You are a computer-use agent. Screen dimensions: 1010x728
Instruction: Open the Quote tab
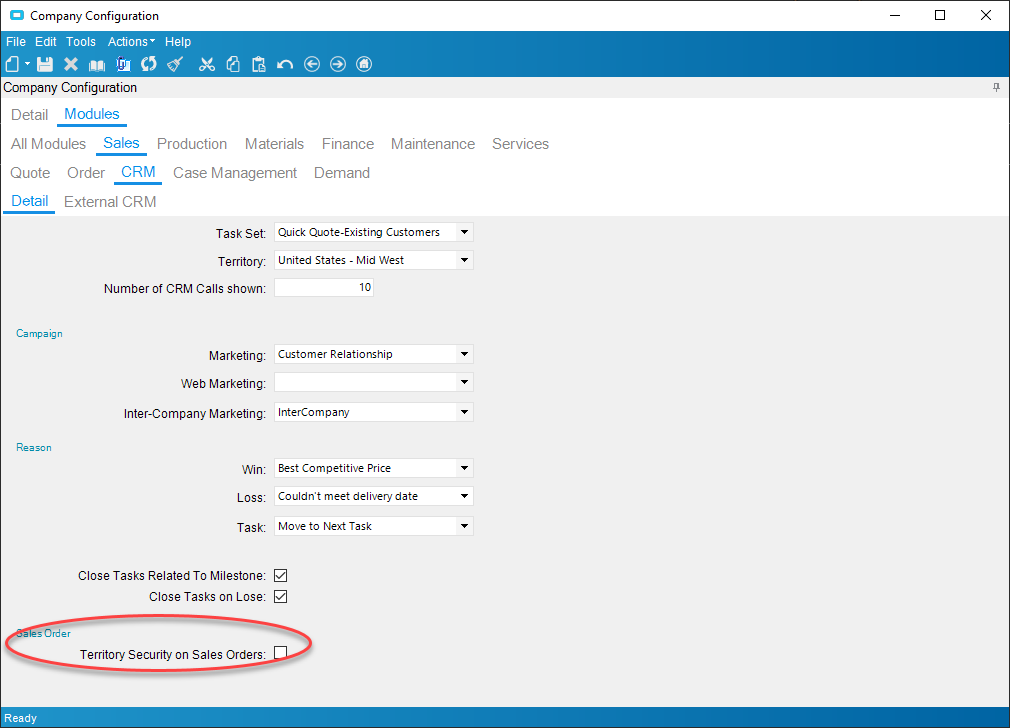tap(30, 173)
